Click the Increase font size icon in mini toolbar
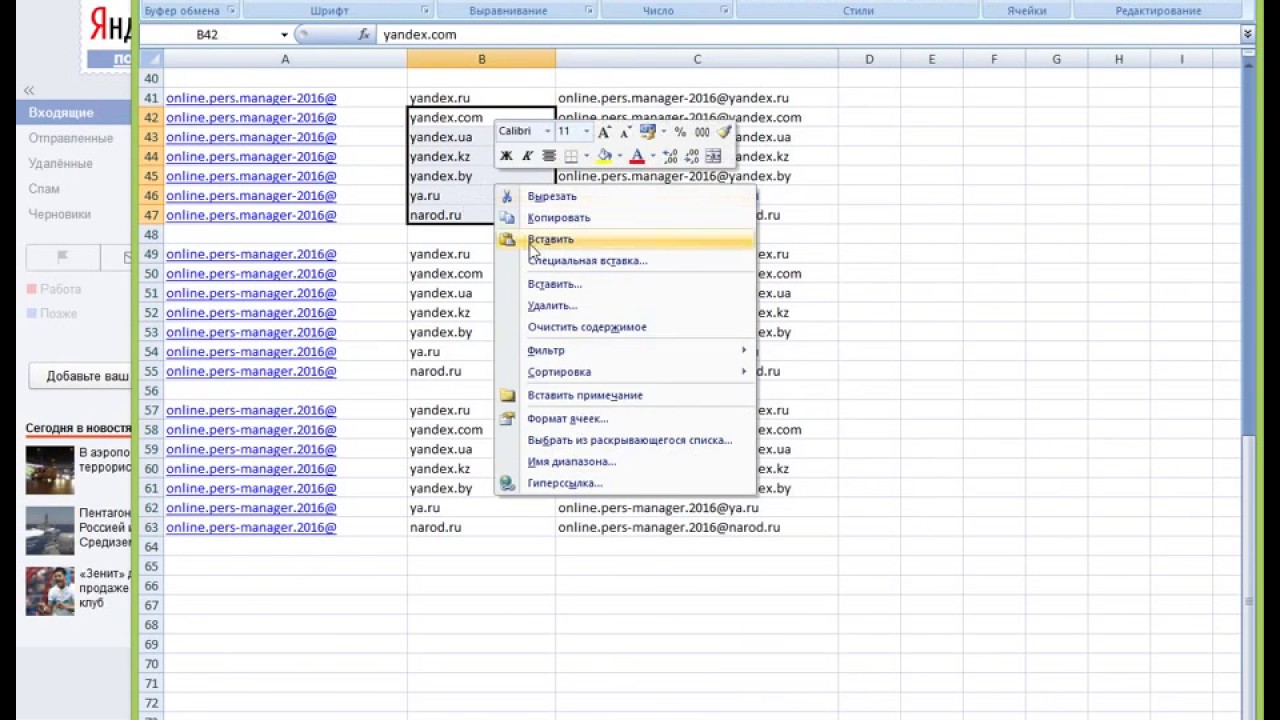1280x720 pixels. click(604, 132)
